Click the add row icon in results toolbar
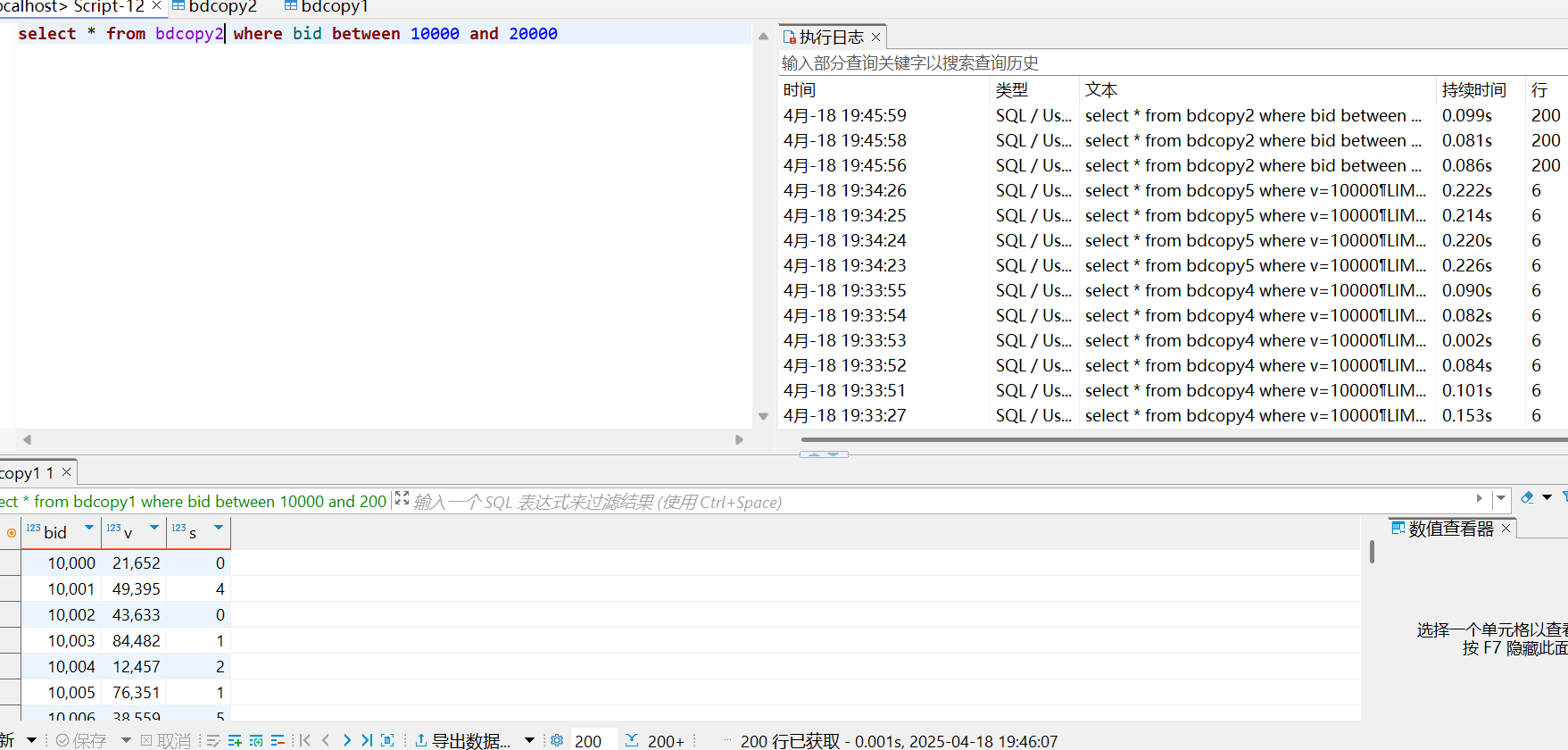Screen dimensions: 1568x750 click(x=235, y=740)
